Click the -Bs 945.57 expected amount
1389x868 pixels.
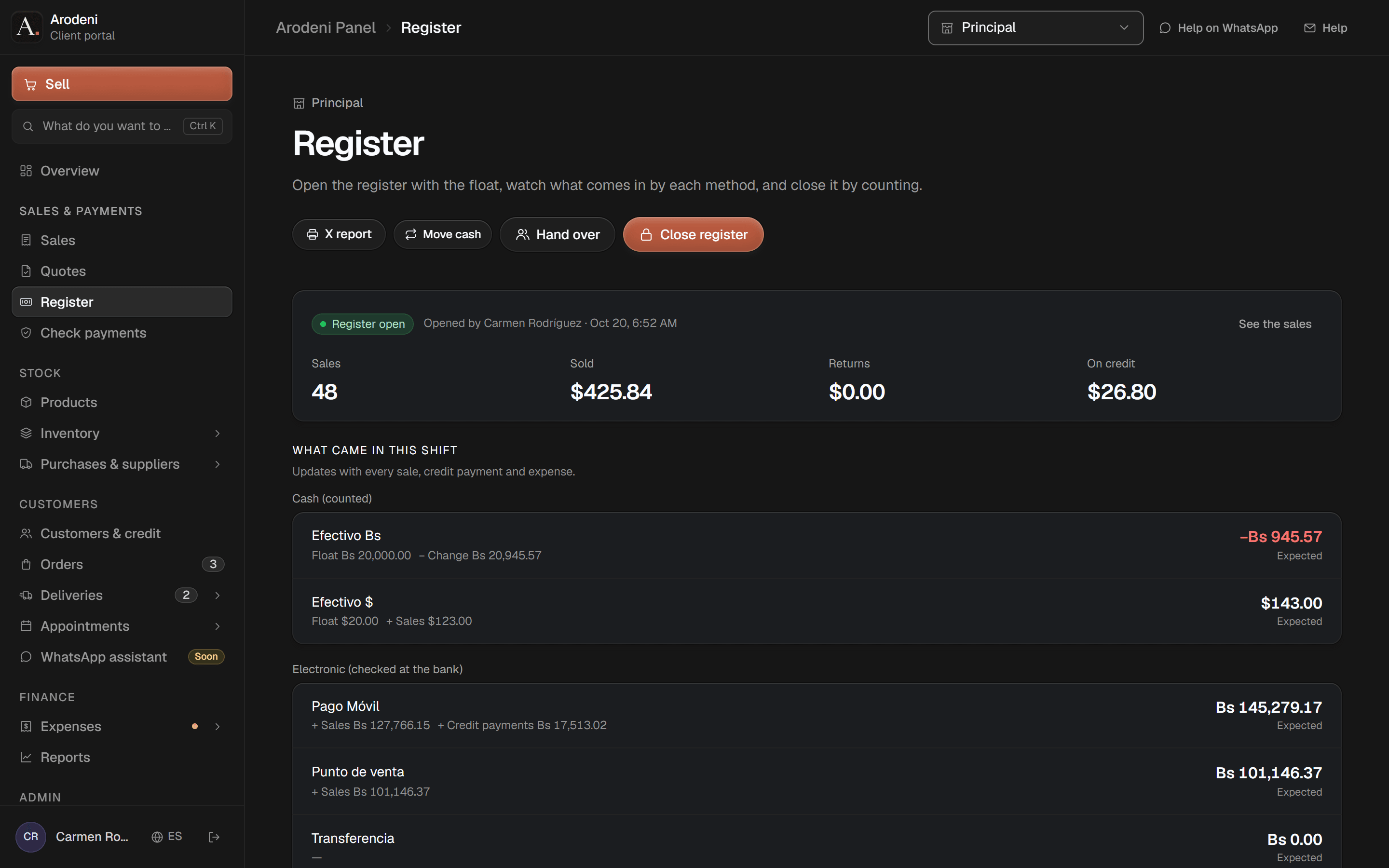(1280, 537)
